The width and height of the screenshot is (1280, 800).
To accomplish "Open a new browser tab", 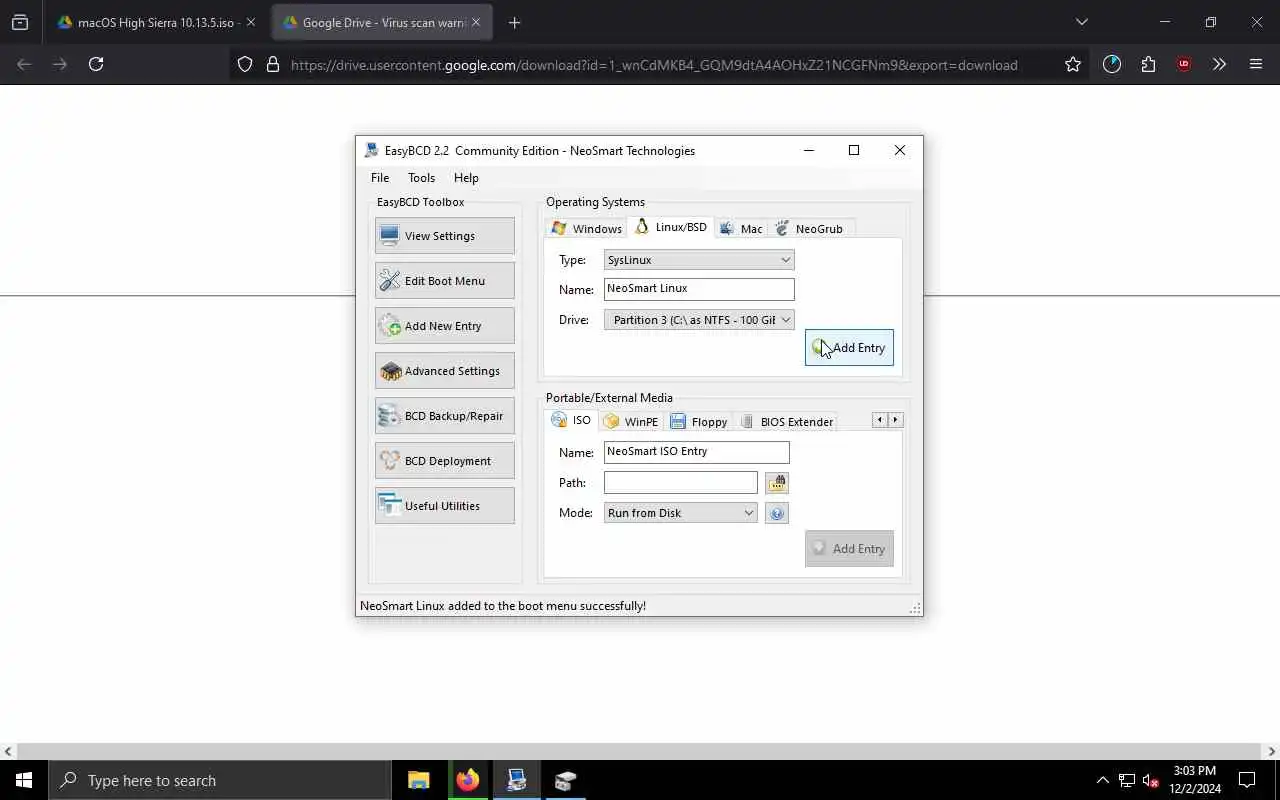I will point(514,23).
